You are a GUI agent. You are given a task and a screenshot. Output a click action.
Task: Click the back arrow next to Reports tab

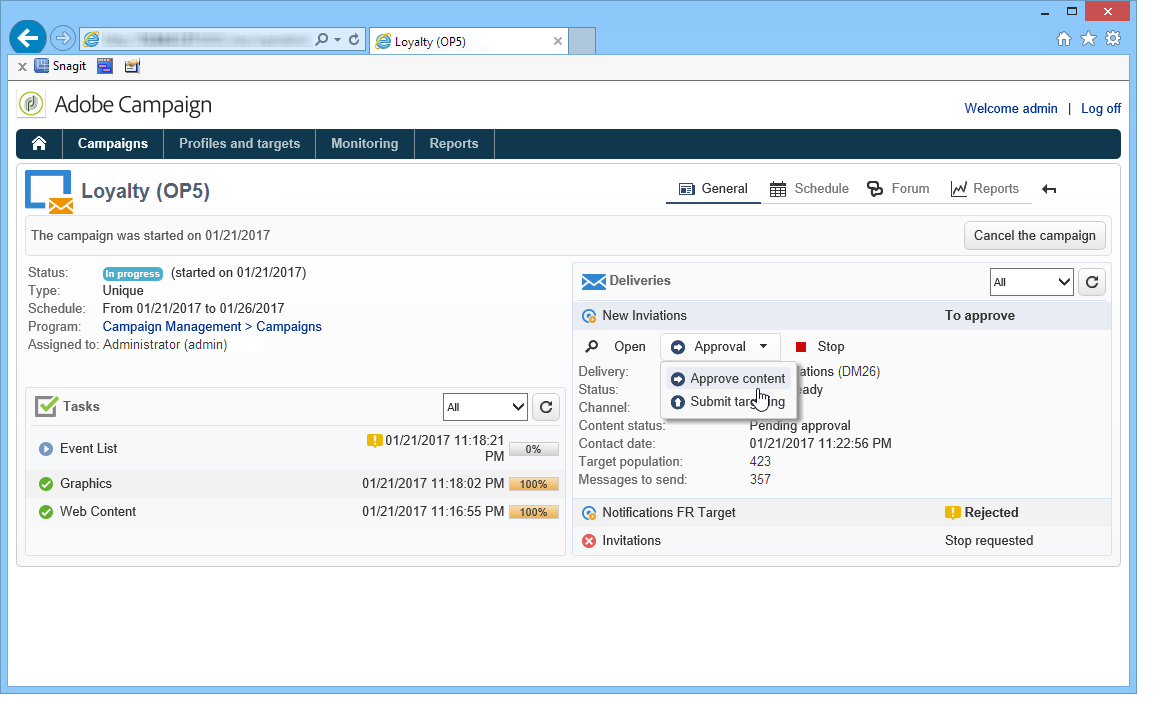tap(1049, 189)
